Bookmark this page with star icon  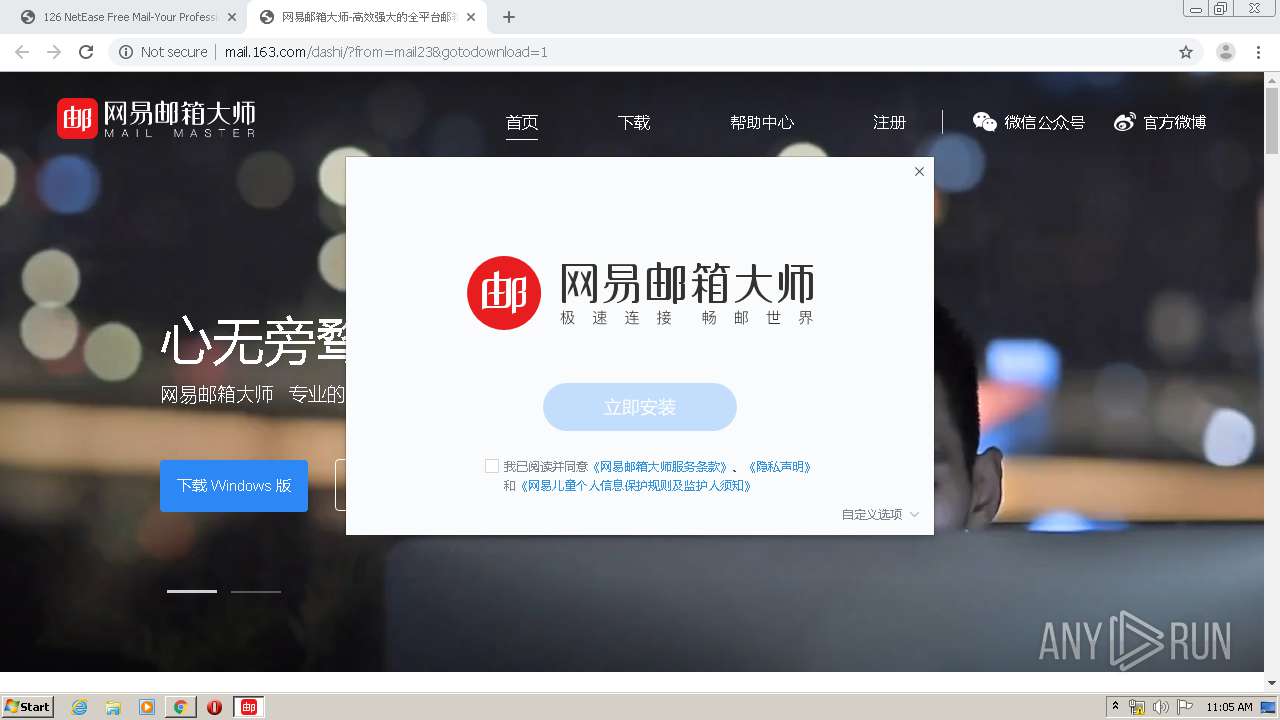[1186, 52]
